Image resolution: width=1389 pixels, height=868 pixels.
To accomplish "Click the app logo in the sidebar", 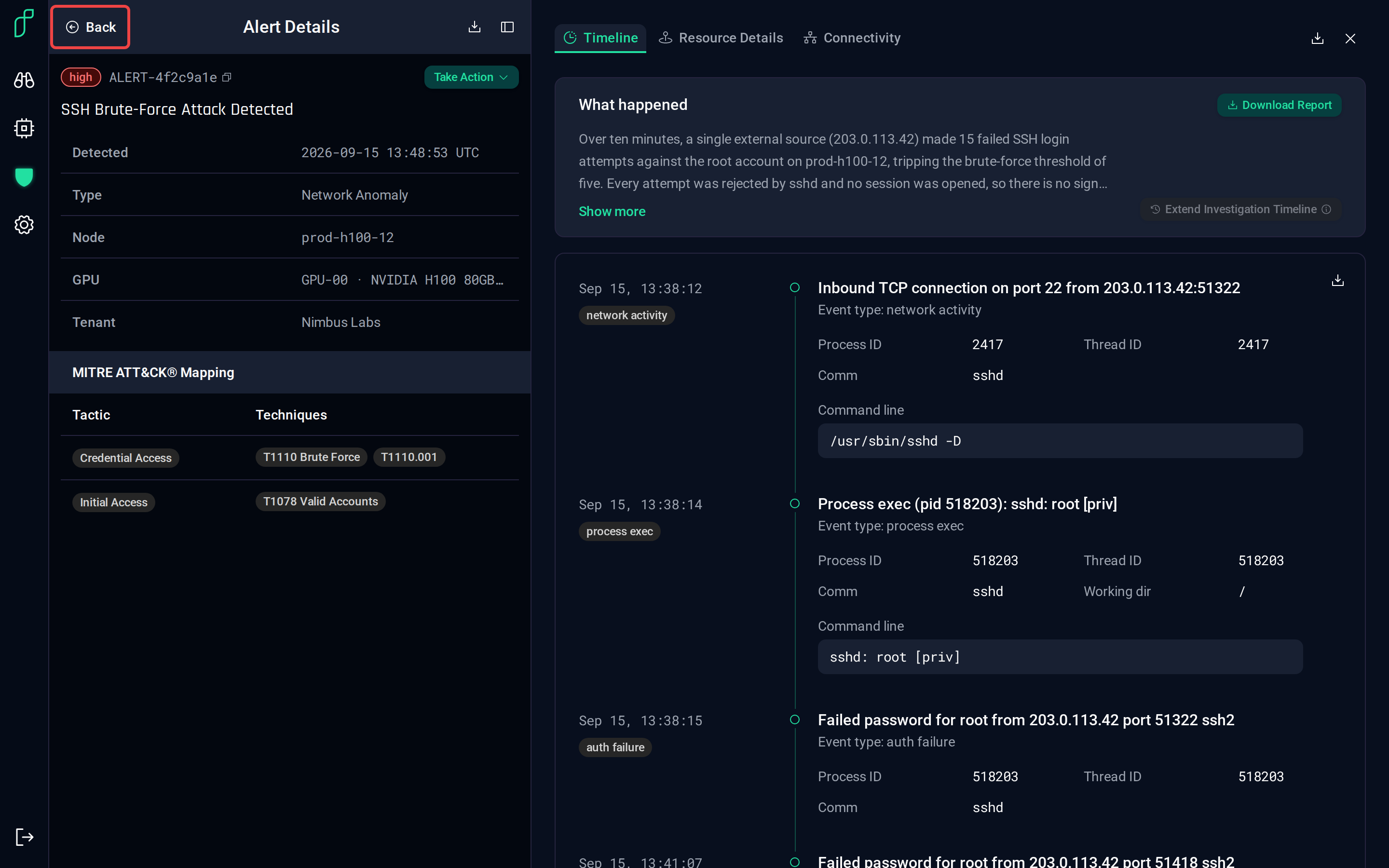I will coord(24,23).
